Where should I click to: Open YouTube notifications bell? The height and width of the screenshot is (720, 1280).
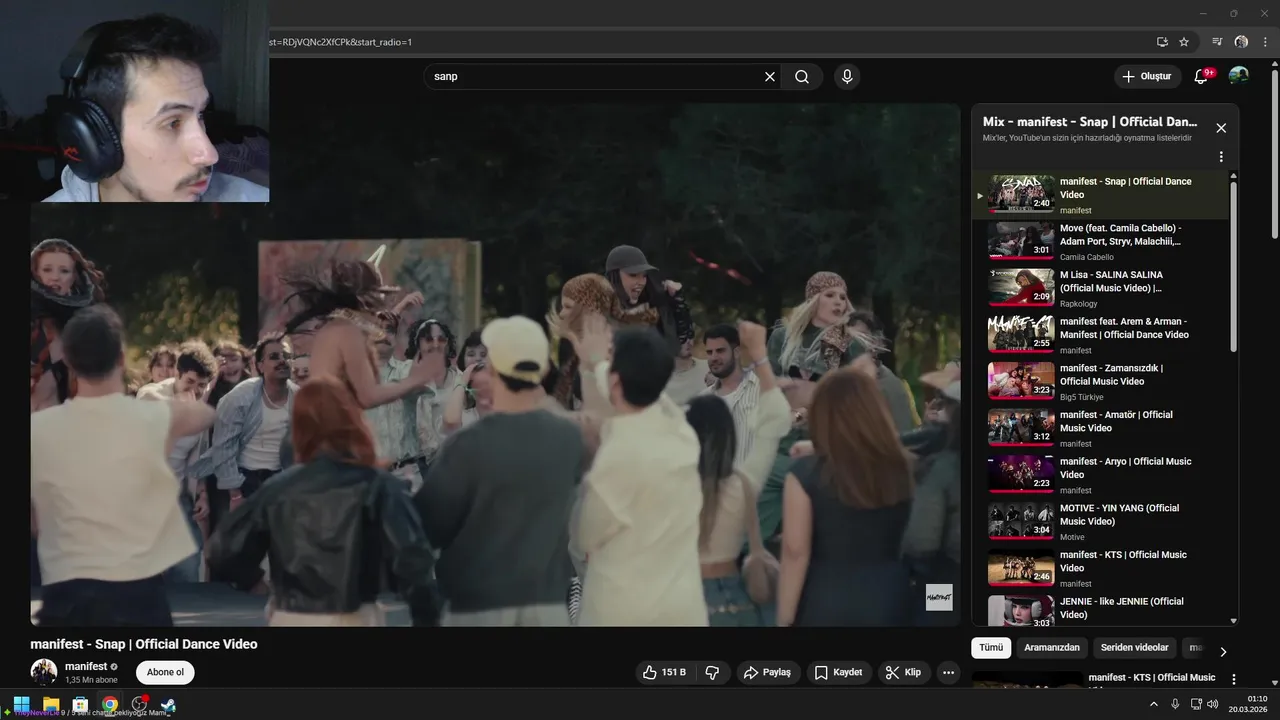[x=1202, y=76]
